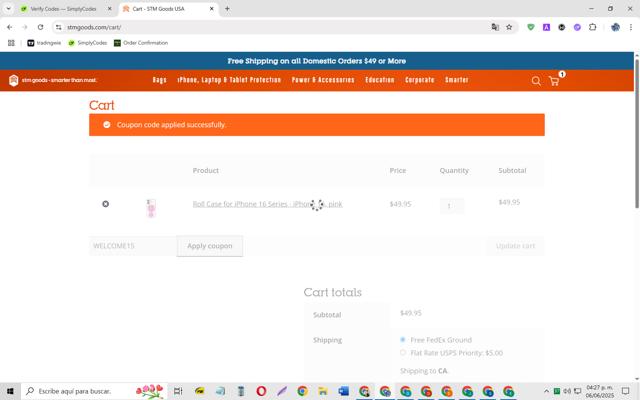This screenshot has width=640, height=400.
Task: Close the Verify Codes tab
Action: coord(109,9)
